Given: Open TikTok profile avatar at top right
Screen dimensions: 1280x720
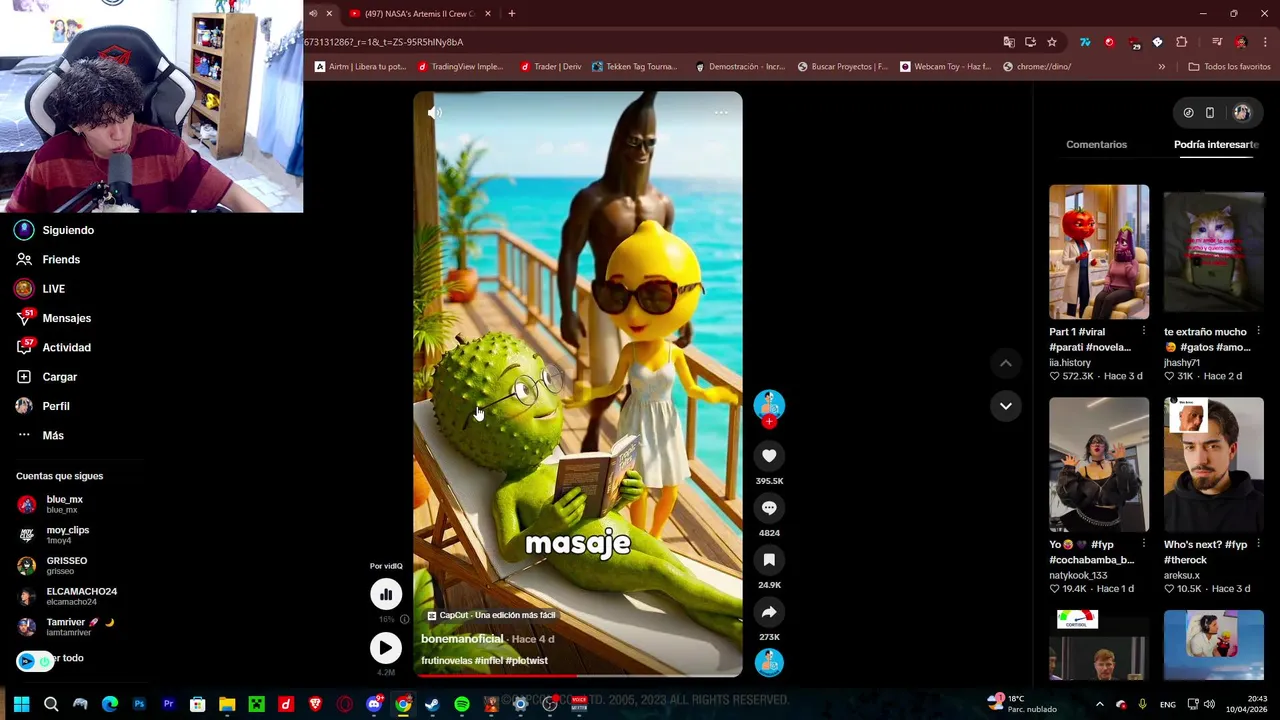Looking at the screenshot, I should pos(1241,113).
